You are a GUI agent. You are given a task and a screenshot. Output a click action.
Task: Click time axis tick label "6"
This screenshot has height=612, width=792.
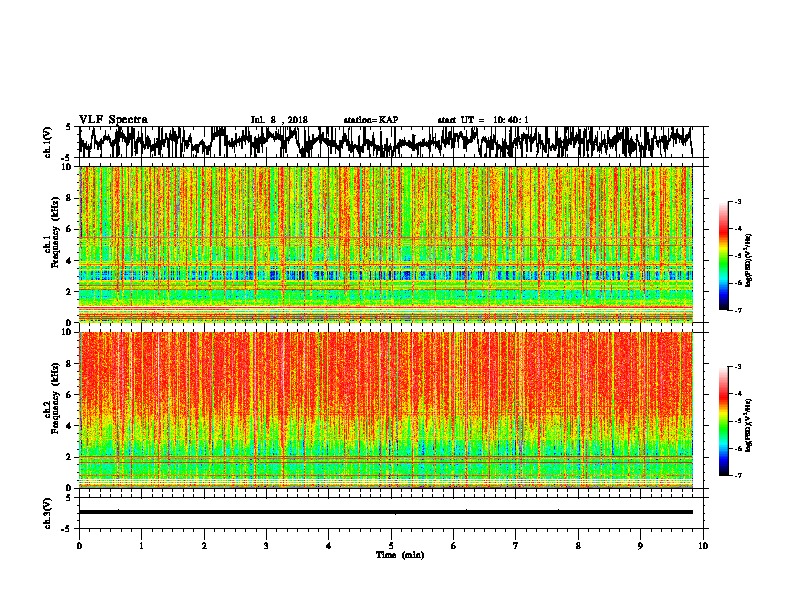454,546
